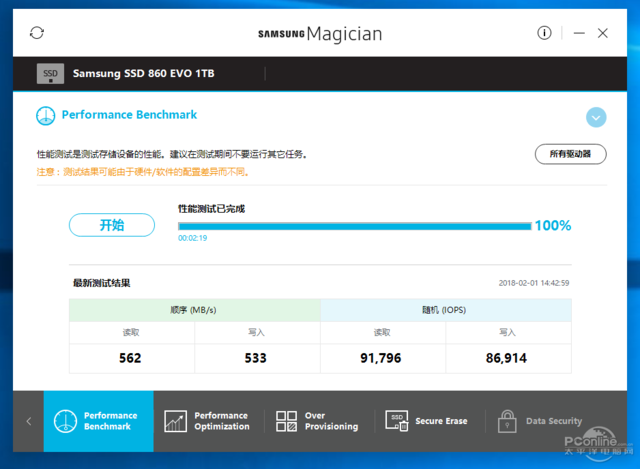Click the 随机 (IOPS) column header
The height and width of the screenshot is (469, 640).
coord(446,310)
